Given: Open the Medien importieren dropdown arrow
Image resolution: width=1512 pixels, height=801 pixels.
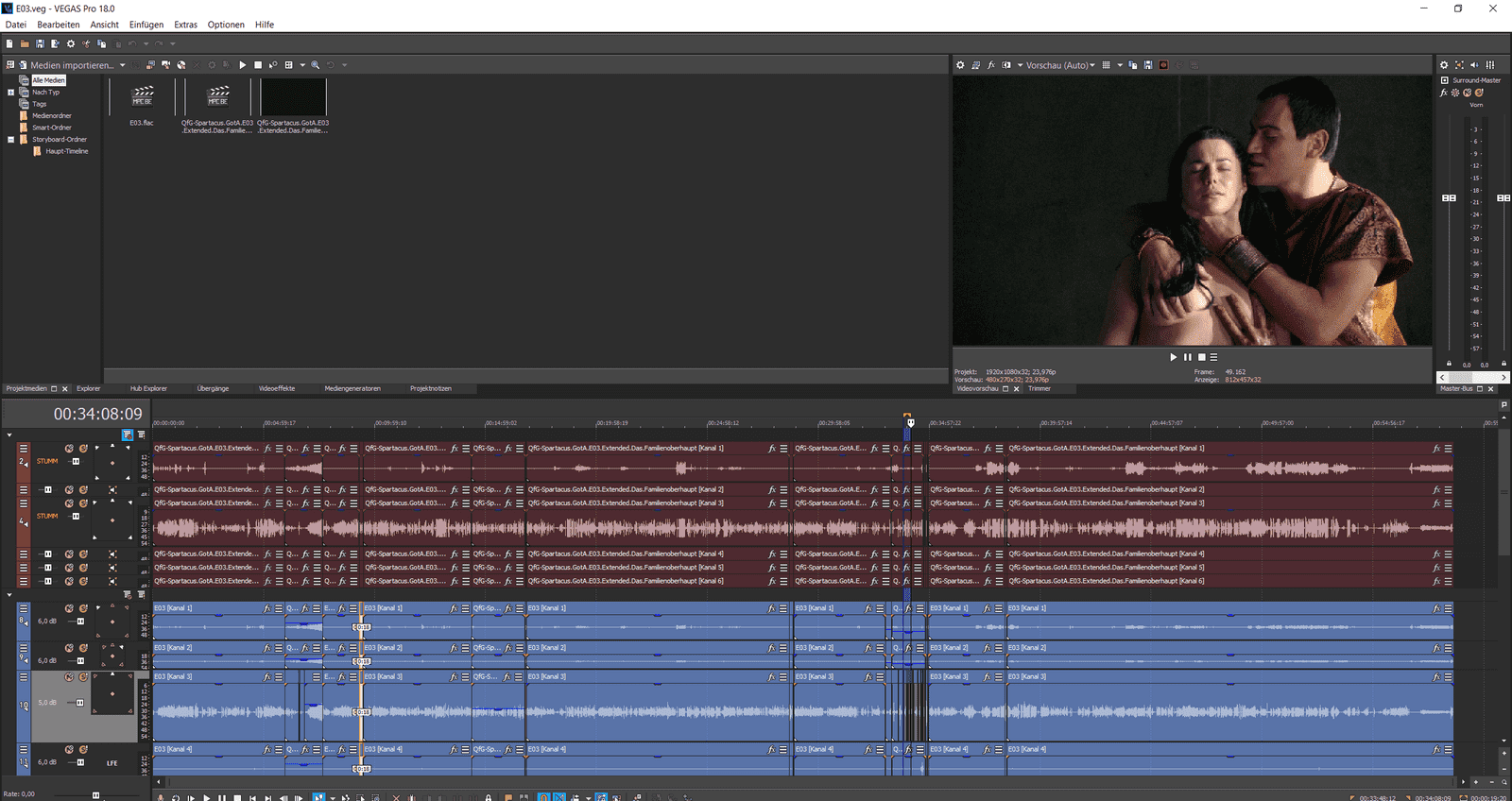Looking at the screenshot, I should 122,65.
